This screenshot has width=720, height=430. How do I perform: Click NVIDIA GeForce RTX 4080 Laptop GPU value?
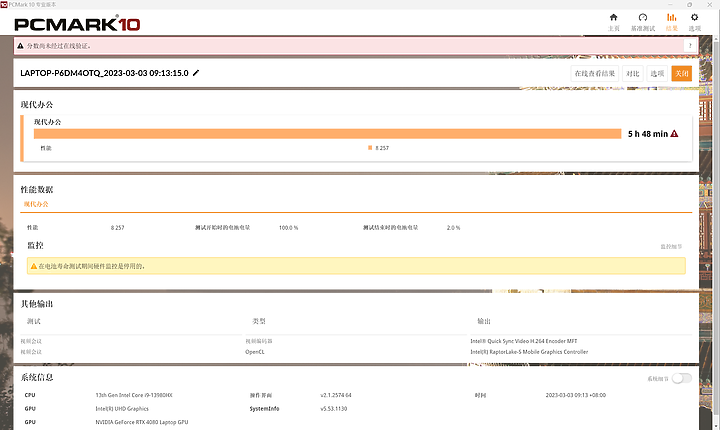pos(142,422)
